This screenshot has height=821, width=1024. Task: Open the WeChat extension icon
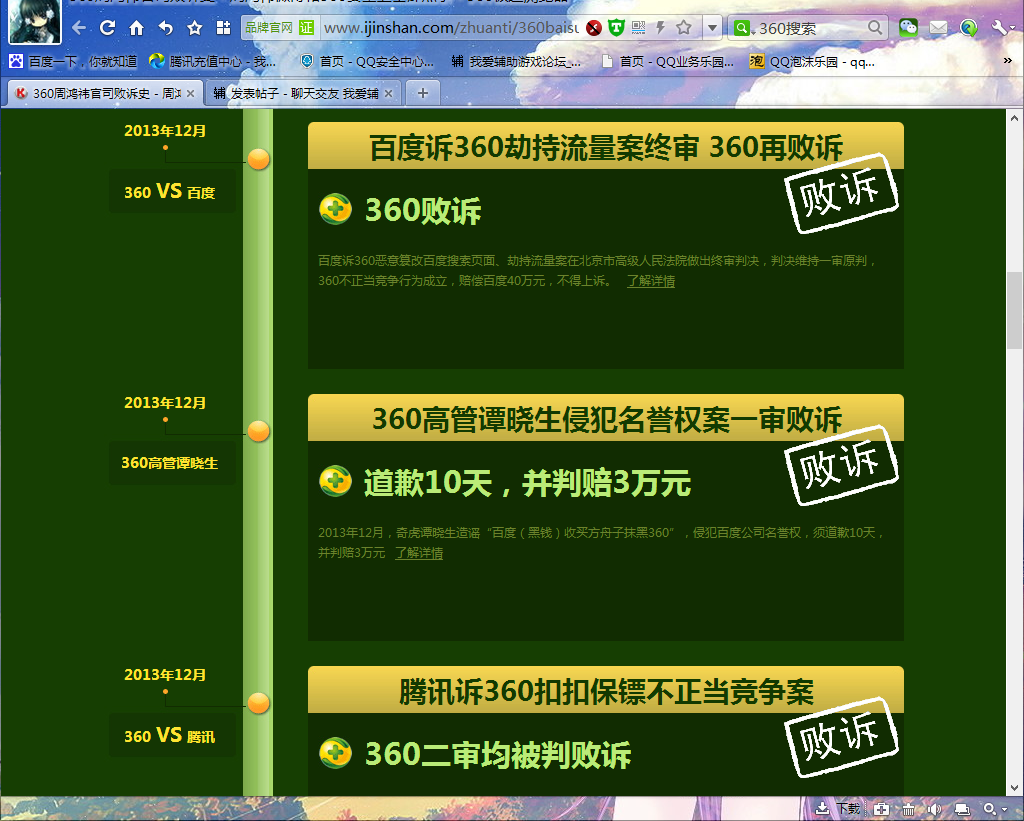click(x=908, y=27)
